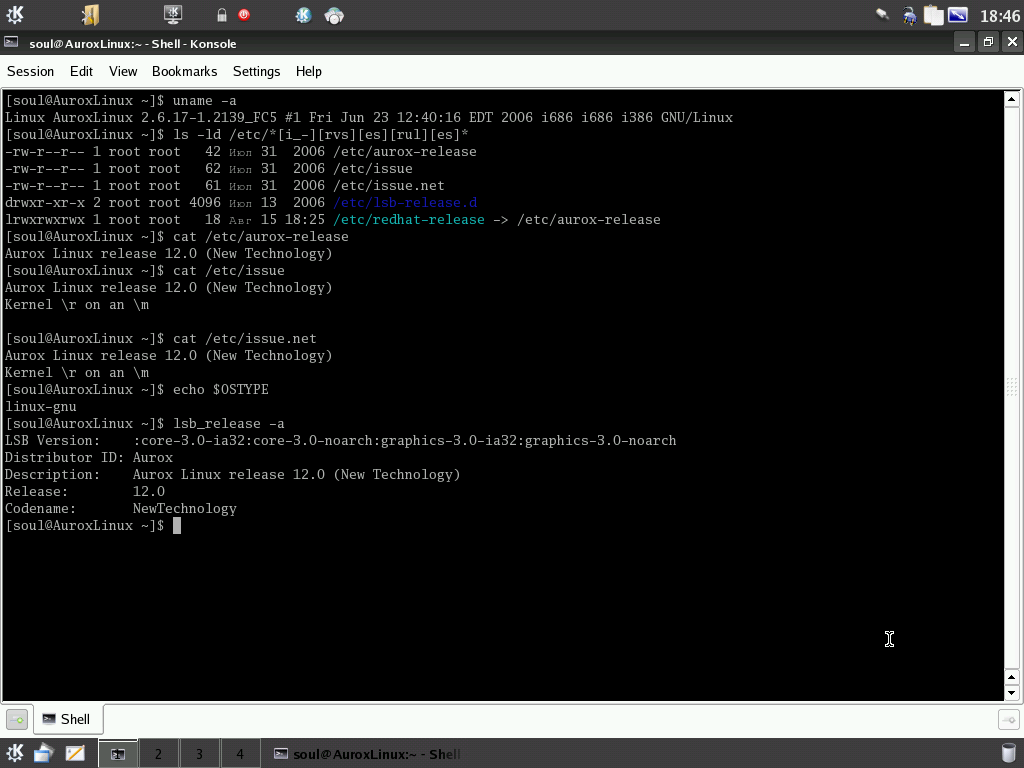Open the K menu in bottom panel
The width and height of the screenshot is (1024, 768).
pos(15,753)
